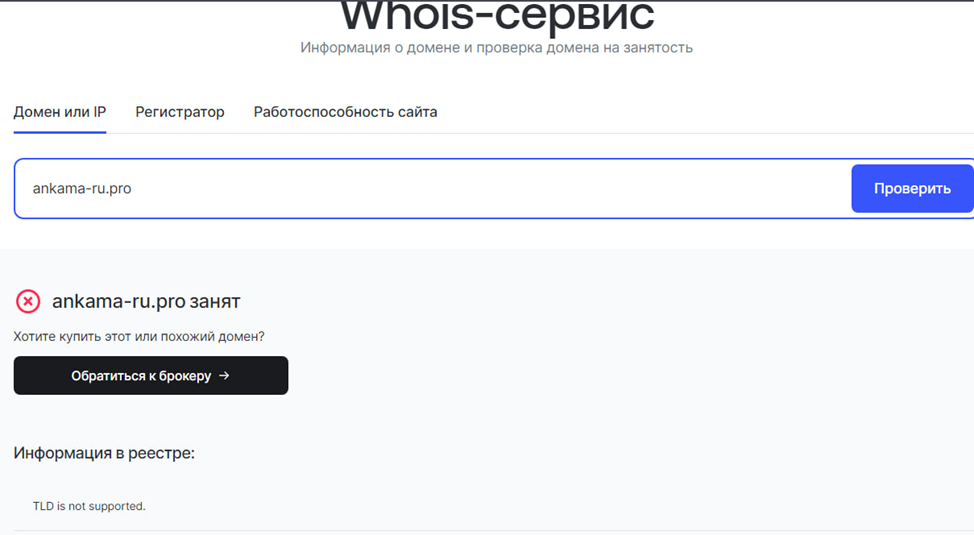Click the Информация в реестре heading
The width and height of the screenshot is (974, 535).
pyautogui.click(x=104, y=453)
